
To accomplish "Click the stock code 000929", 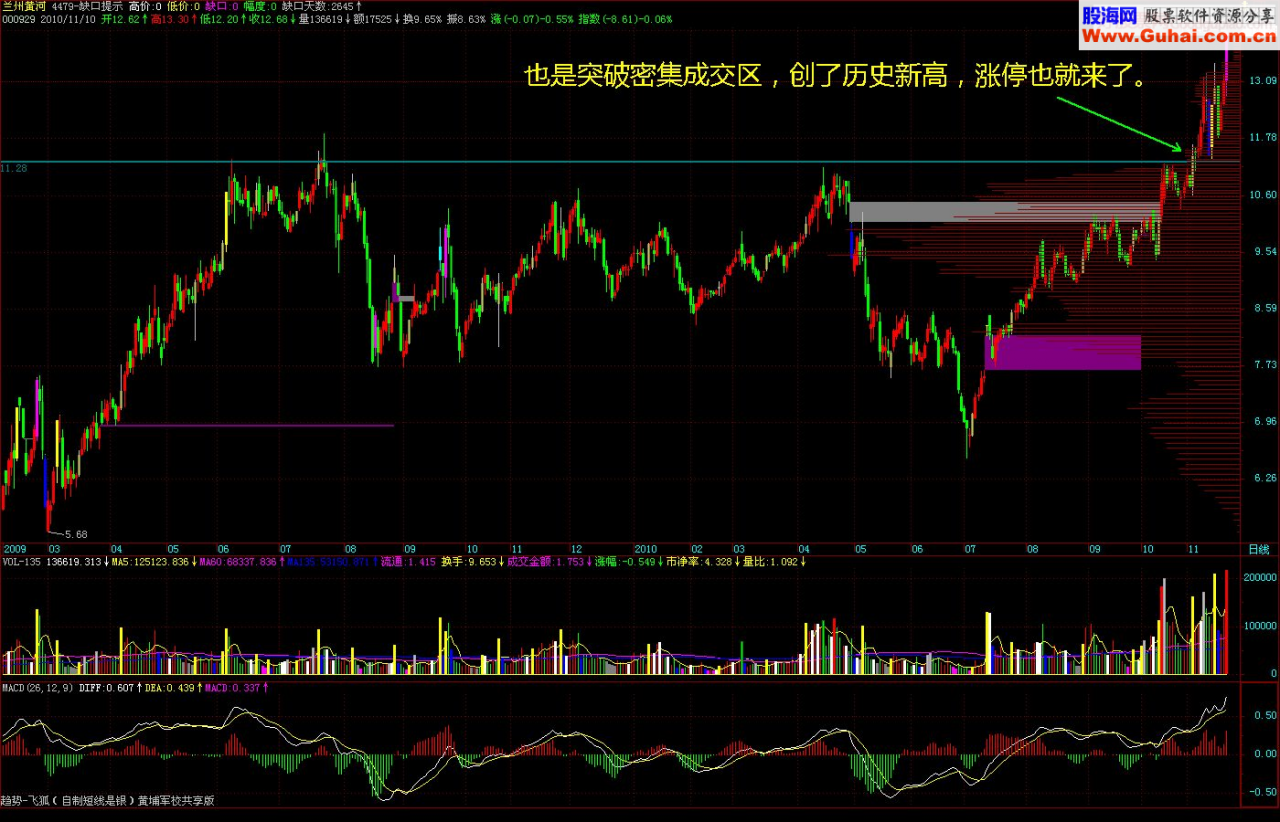I will click(18, 19).
